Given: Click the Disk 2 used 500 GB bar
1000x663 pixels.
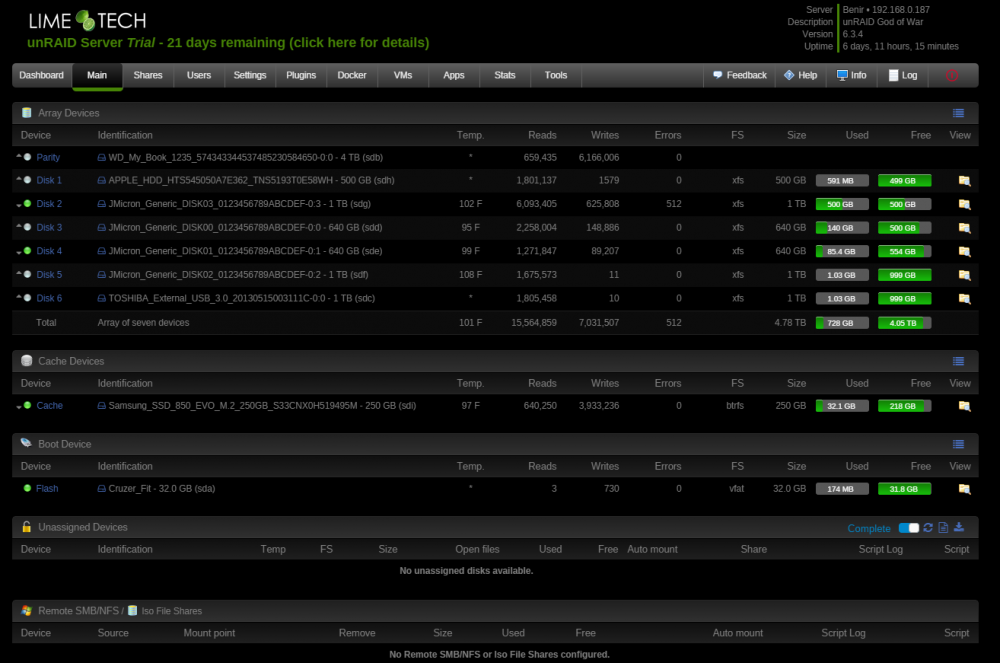Looking at the screenshot, I should click(842, 205).
